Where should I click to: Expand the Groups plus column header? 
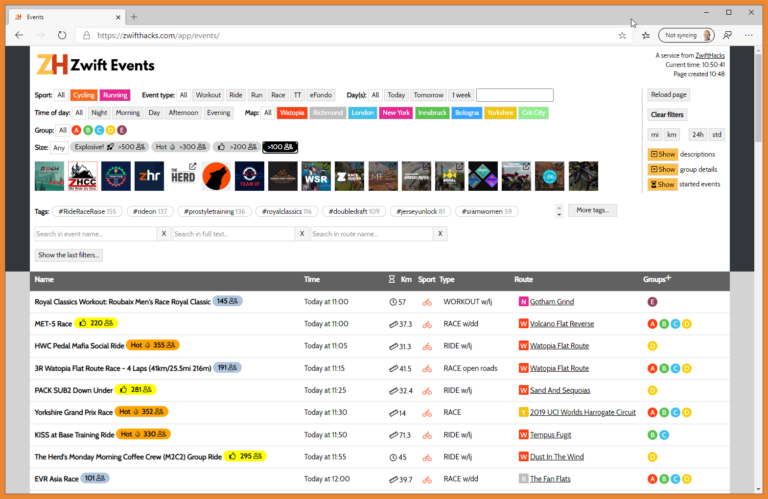coord(657,279)
